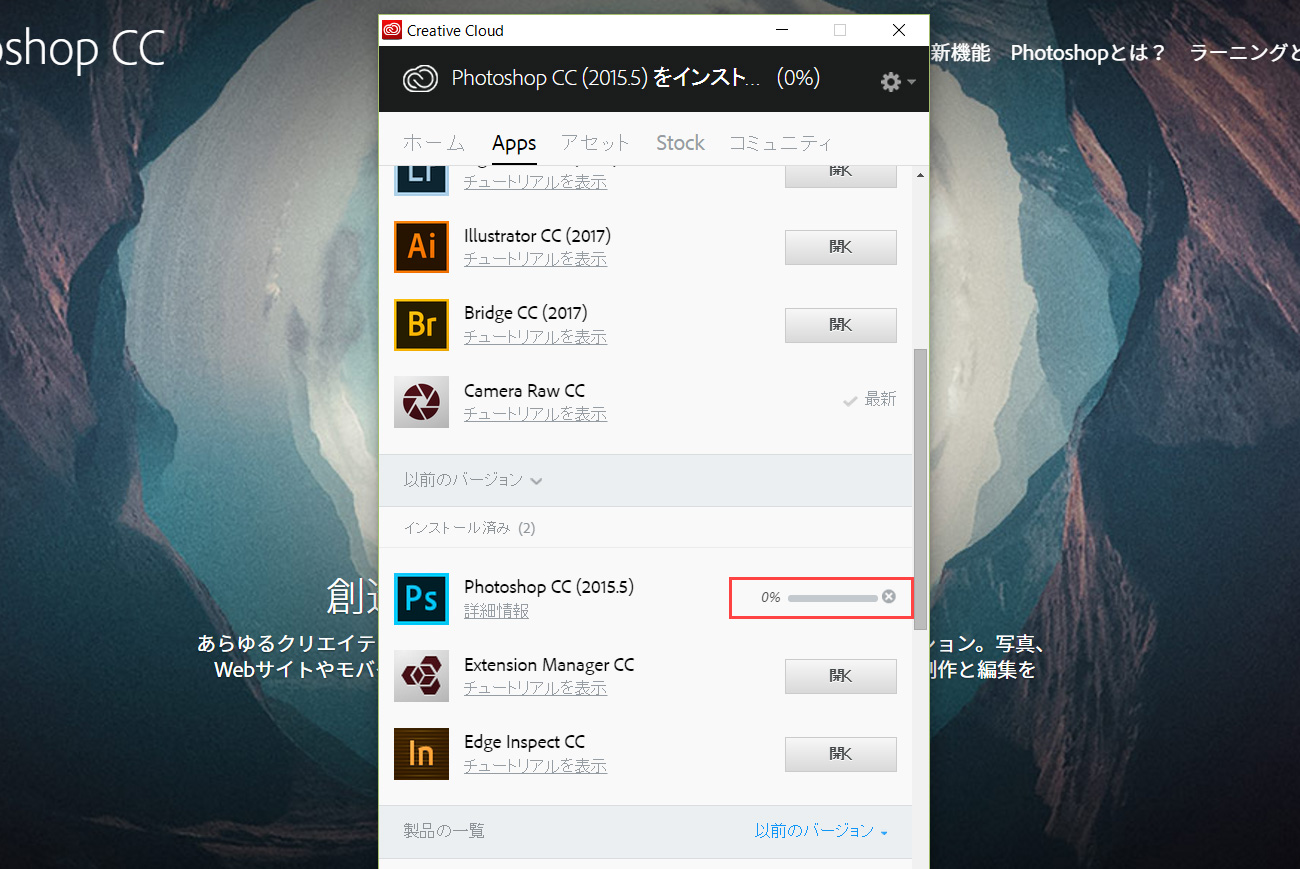Select the Apps tab
This screenshot has width=1300, height=869.
pos(514,143)
